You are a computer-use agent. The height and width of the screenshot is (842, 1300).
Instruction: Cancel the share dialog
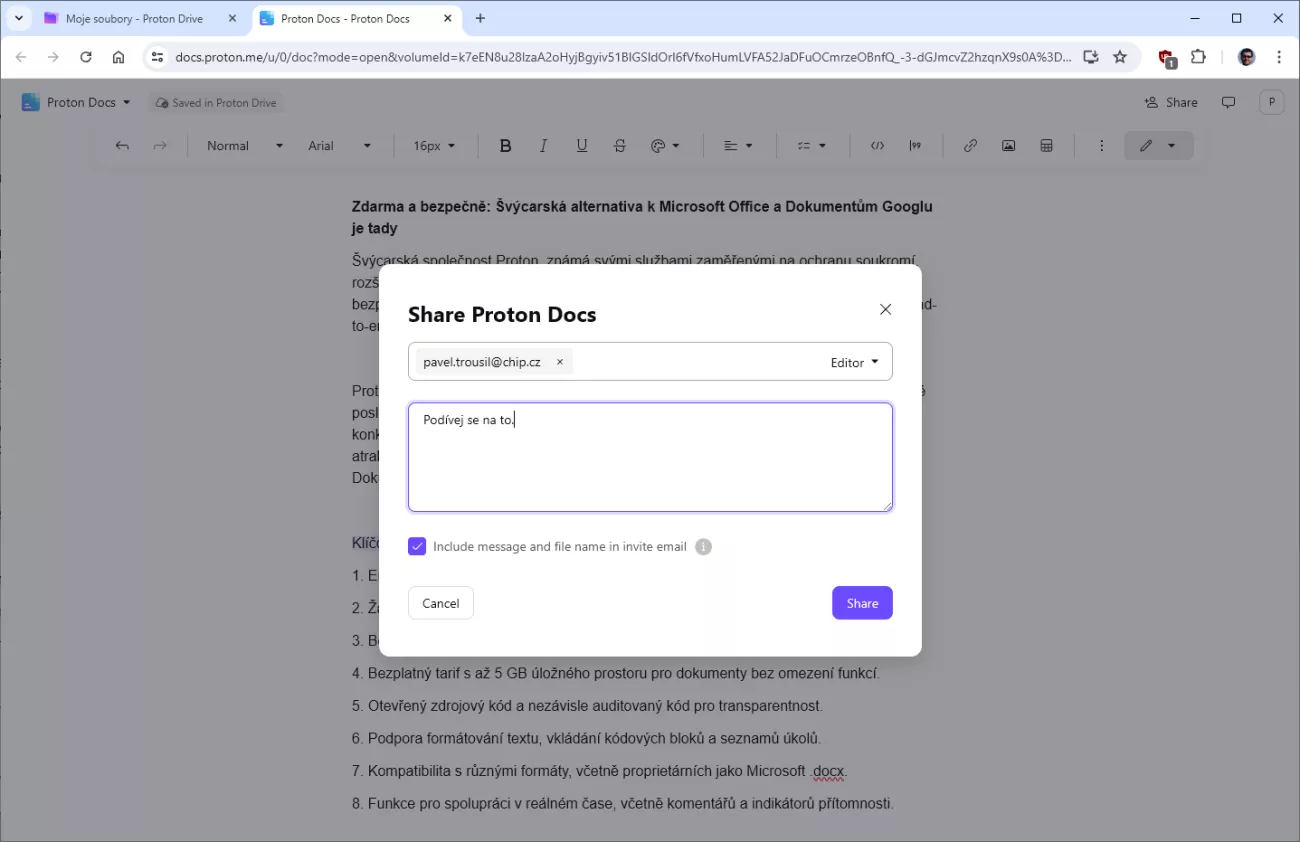pos(440,603)
